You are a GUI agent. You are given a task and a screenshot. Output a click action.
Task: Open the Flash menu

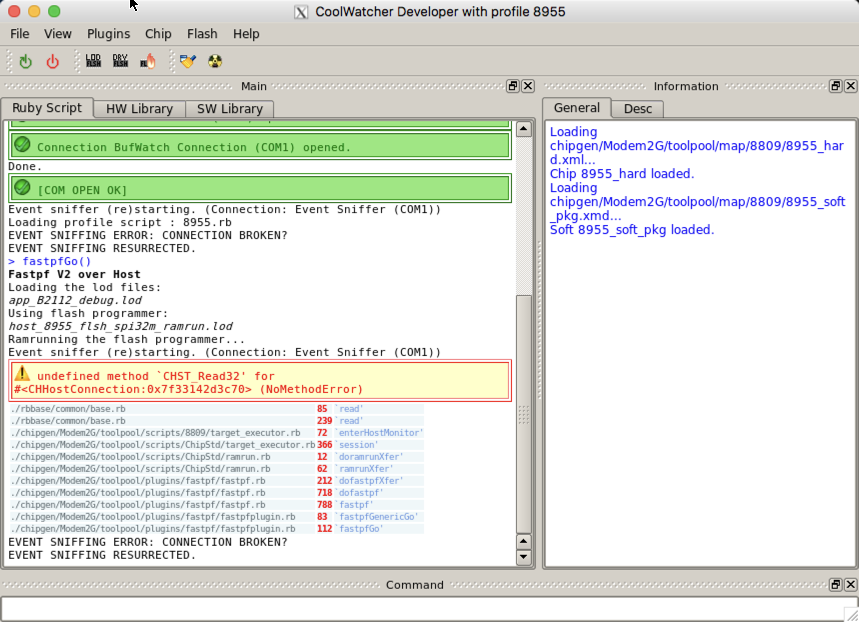(x=202, y=34)
